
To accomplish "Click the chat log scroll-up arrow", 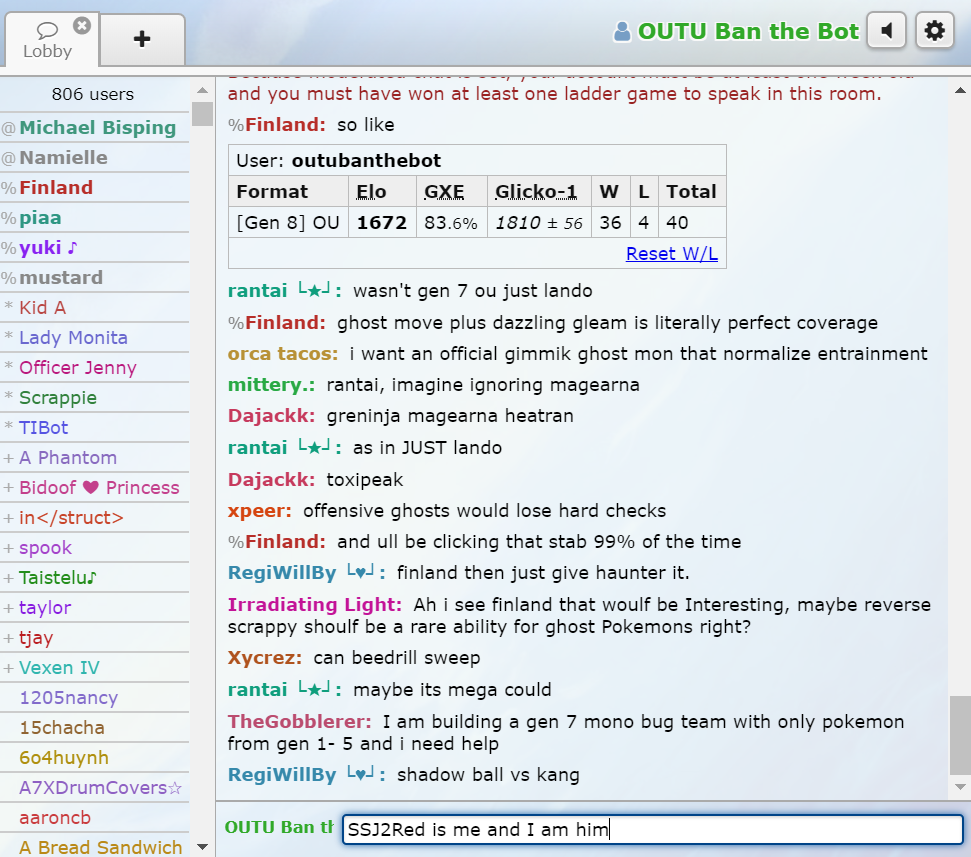I will [960, 90].
